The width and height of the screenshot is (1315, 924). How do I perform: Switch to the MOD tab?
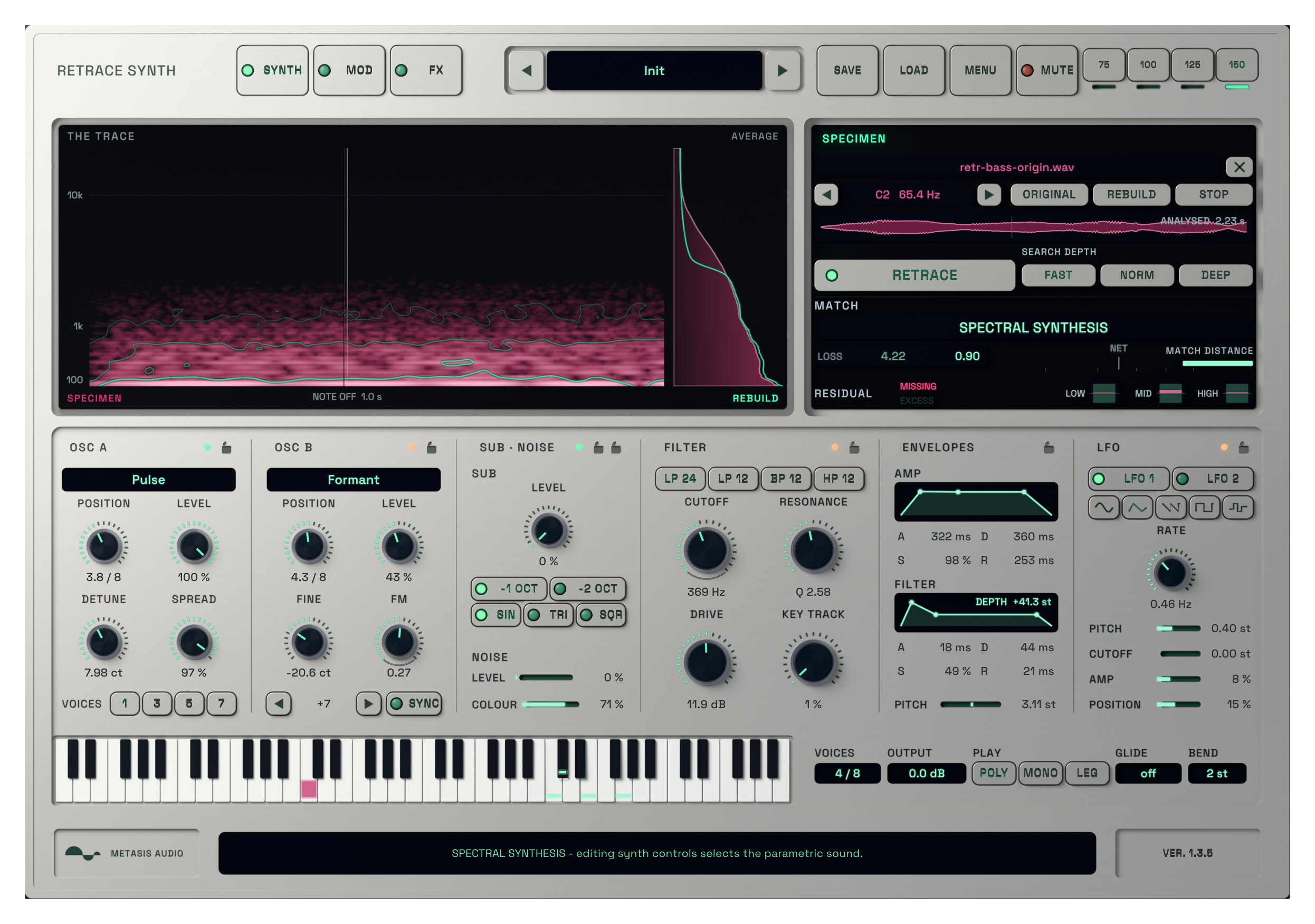point(349,71)
